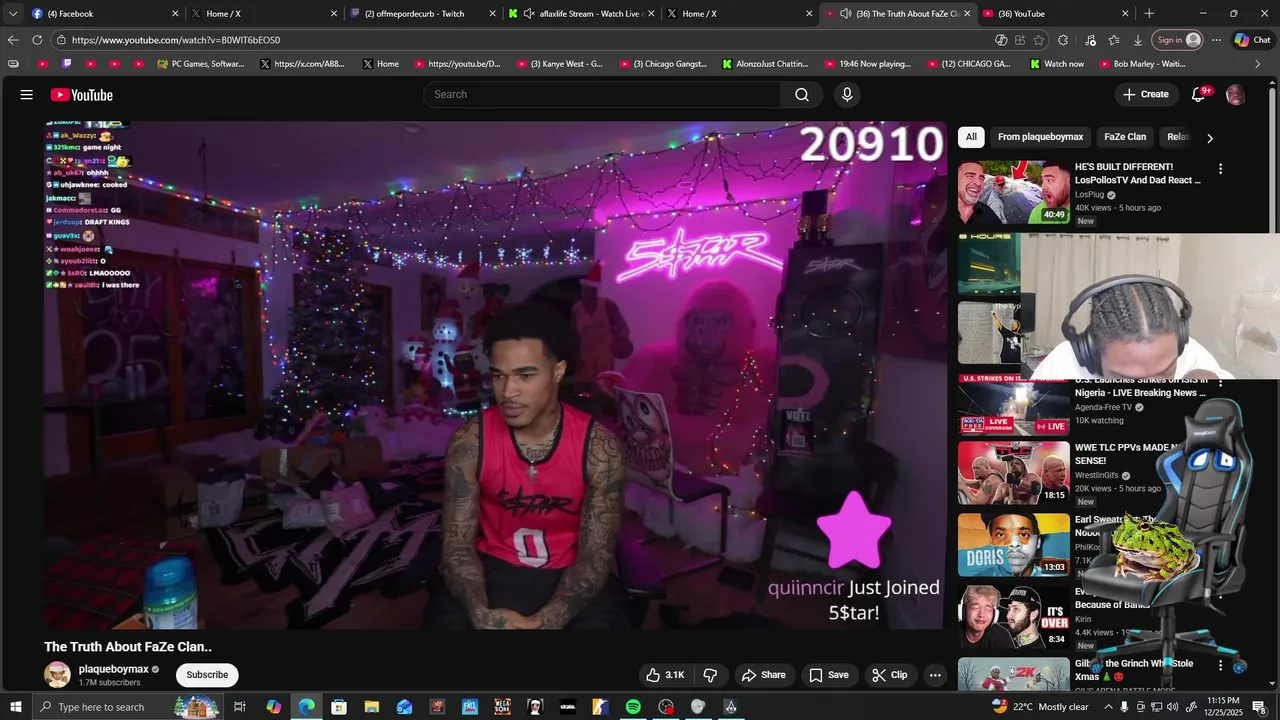
Task: Open File Explorer from the taskbar
Action: 371,707
